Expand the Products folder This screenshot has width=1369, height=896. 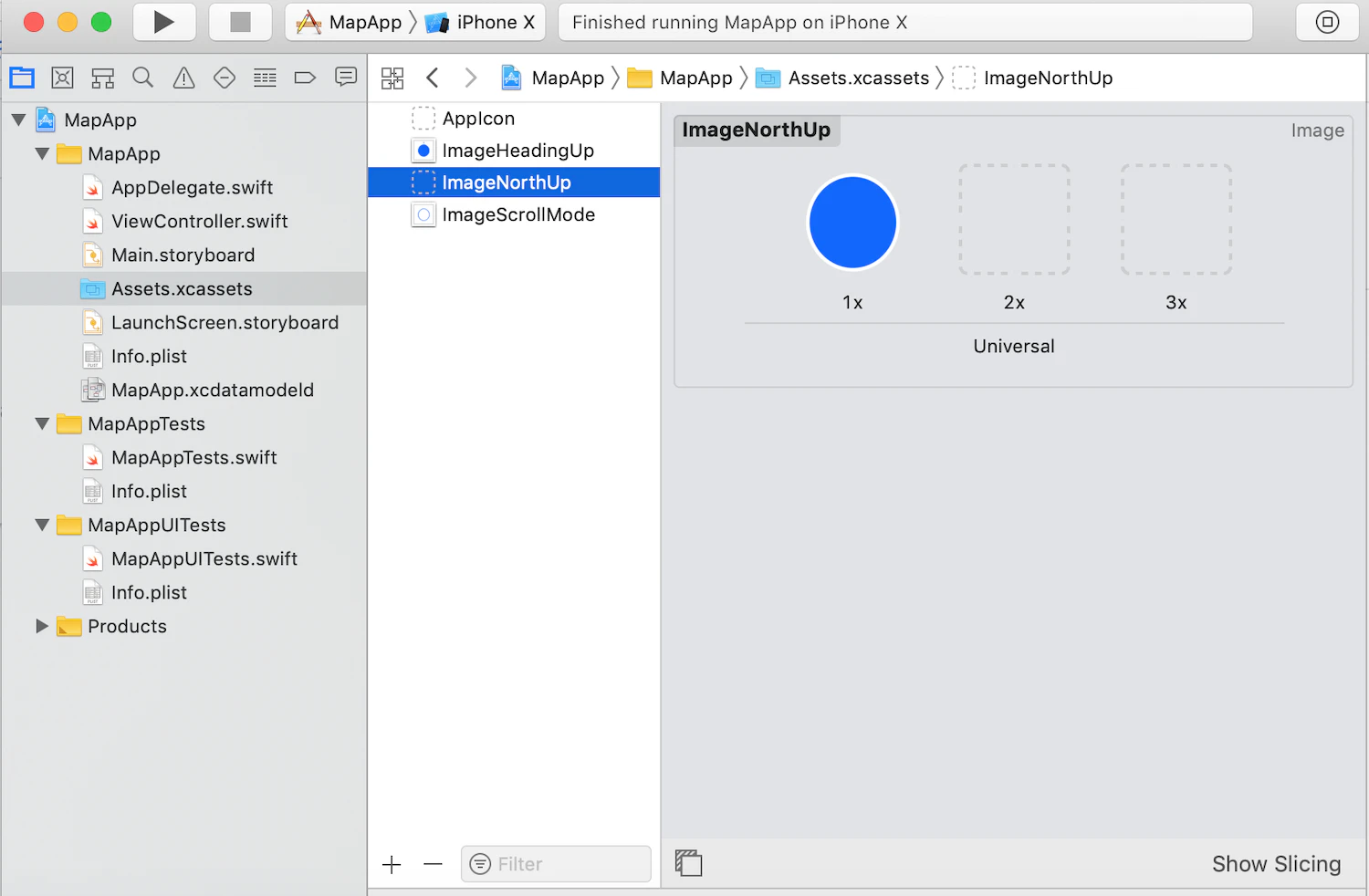point(42,626)
